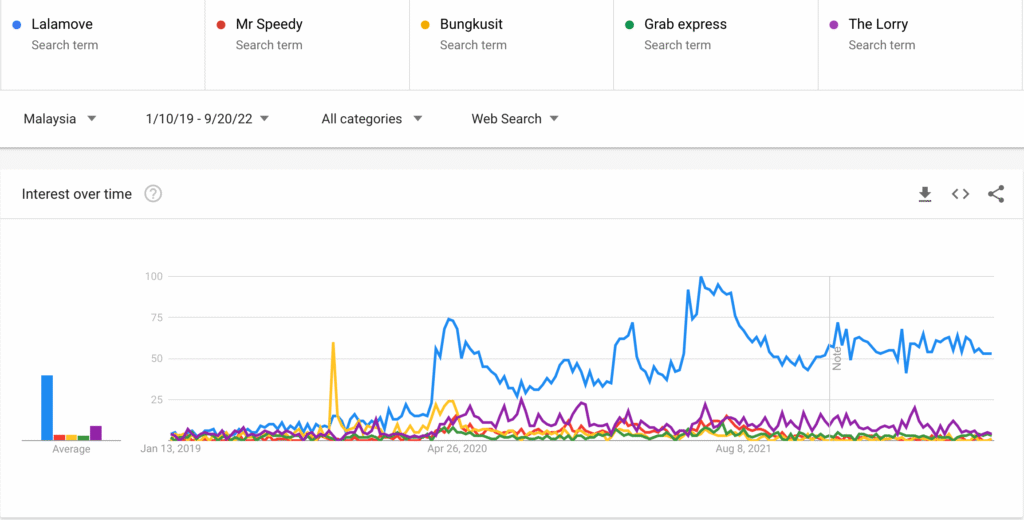This screenshot has width=1024, height=520.
Task: Click the yellow Bungkusit dot
Action: click(x=425, y=24)
